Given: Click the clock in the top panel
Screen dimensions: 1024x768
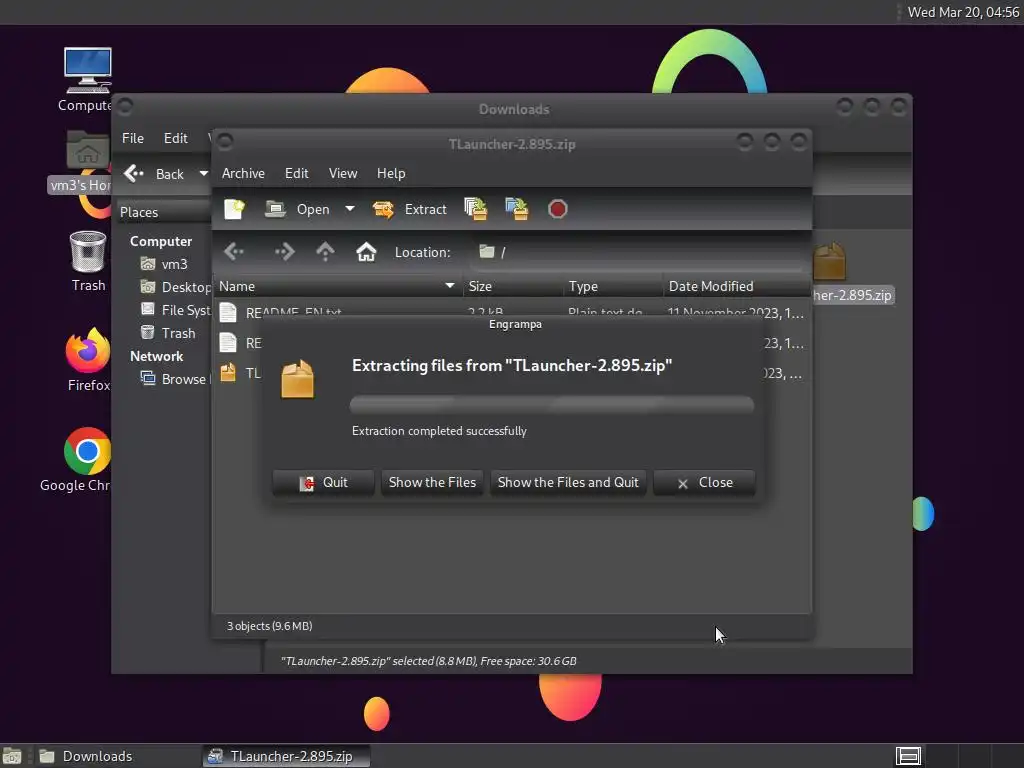Looking at the screenshot, I should pos(963,12).
